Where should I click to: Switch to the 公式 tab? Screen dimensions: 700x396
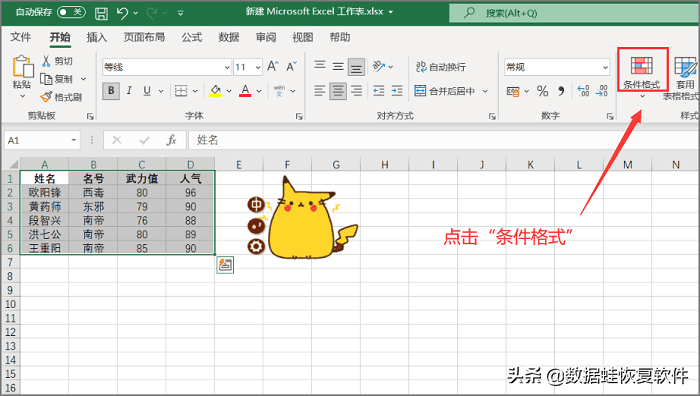click(x=192, y=37)
